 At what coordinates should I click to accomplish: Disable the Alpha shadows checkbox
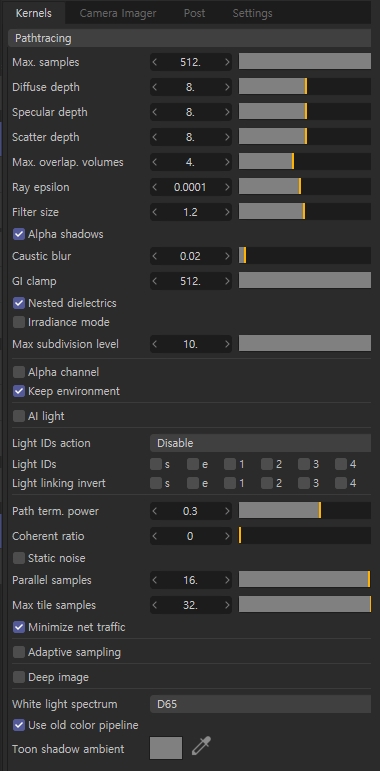[19, 234]
